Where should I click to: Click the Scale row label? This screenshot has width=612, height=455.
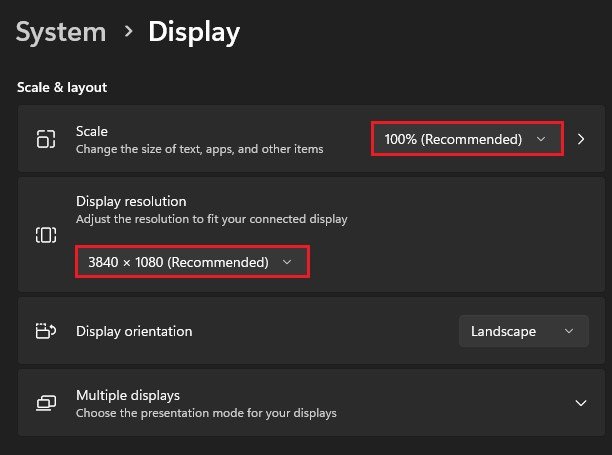[x=92, y=131]
